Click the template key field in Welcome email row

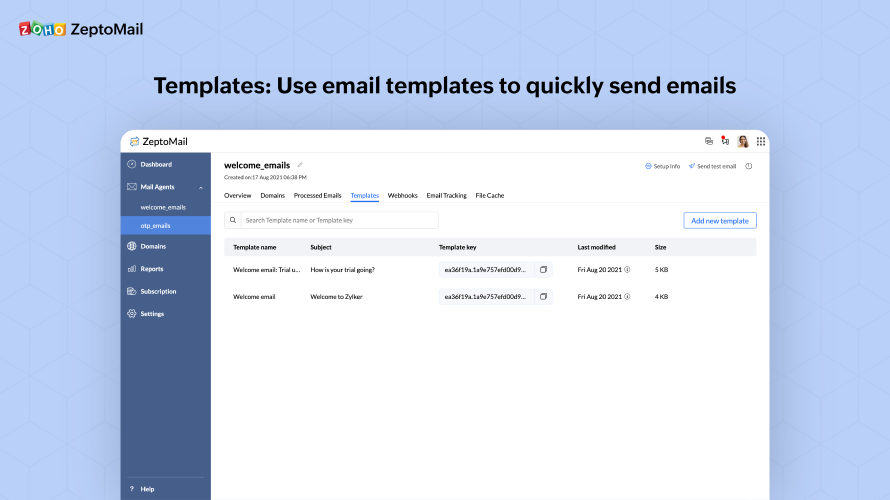486,296
